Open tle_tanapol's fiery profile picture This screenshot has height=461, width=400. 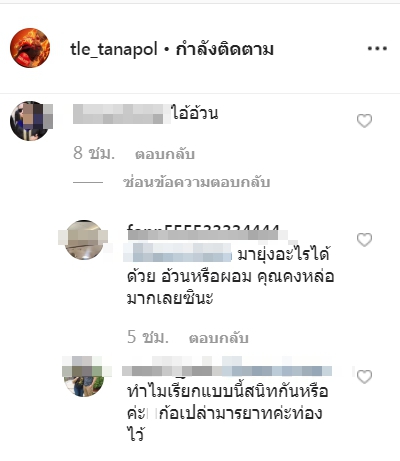coord(30,48)
